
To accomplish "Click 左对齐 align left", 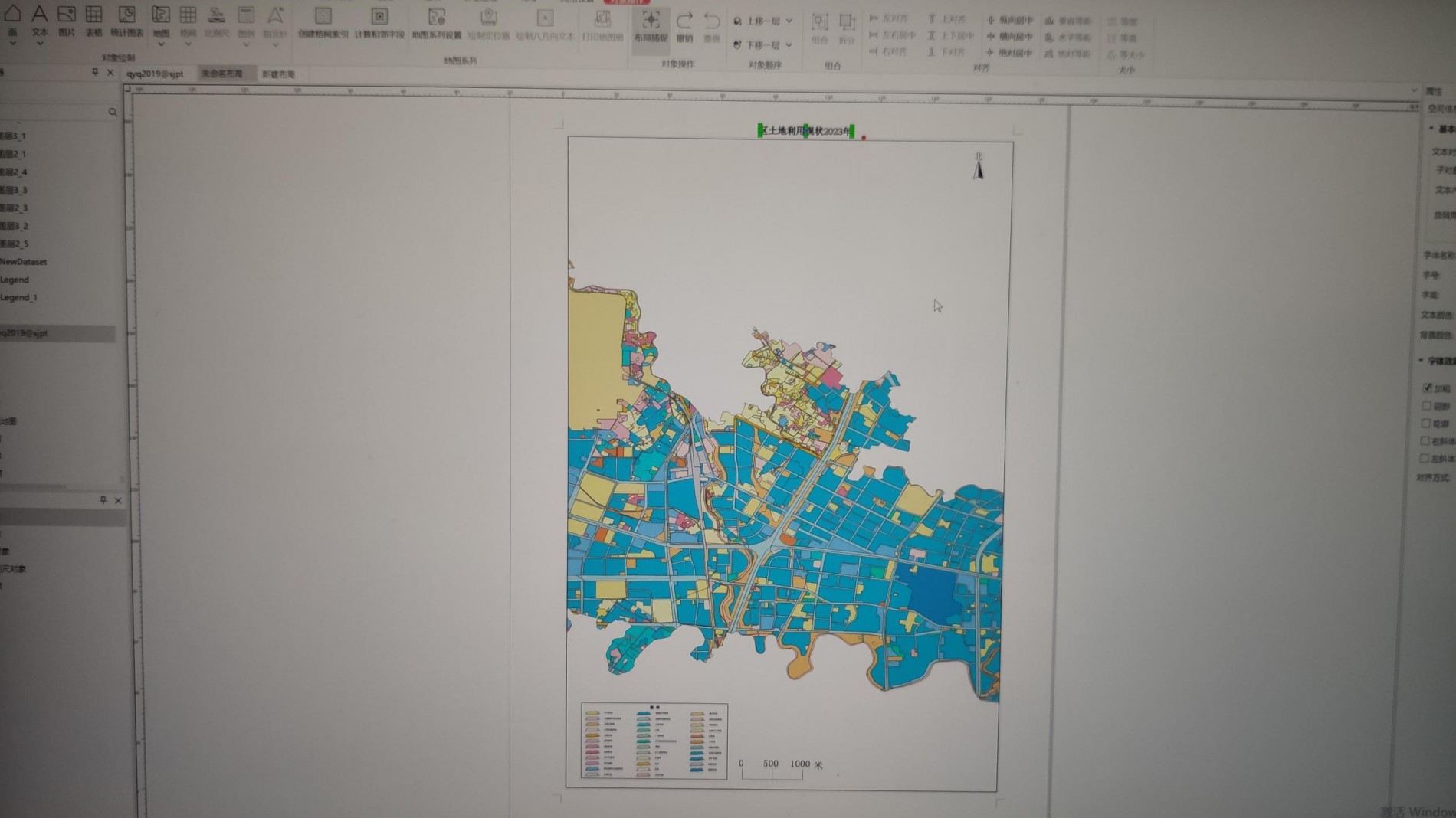I will [x=887, y=18].
